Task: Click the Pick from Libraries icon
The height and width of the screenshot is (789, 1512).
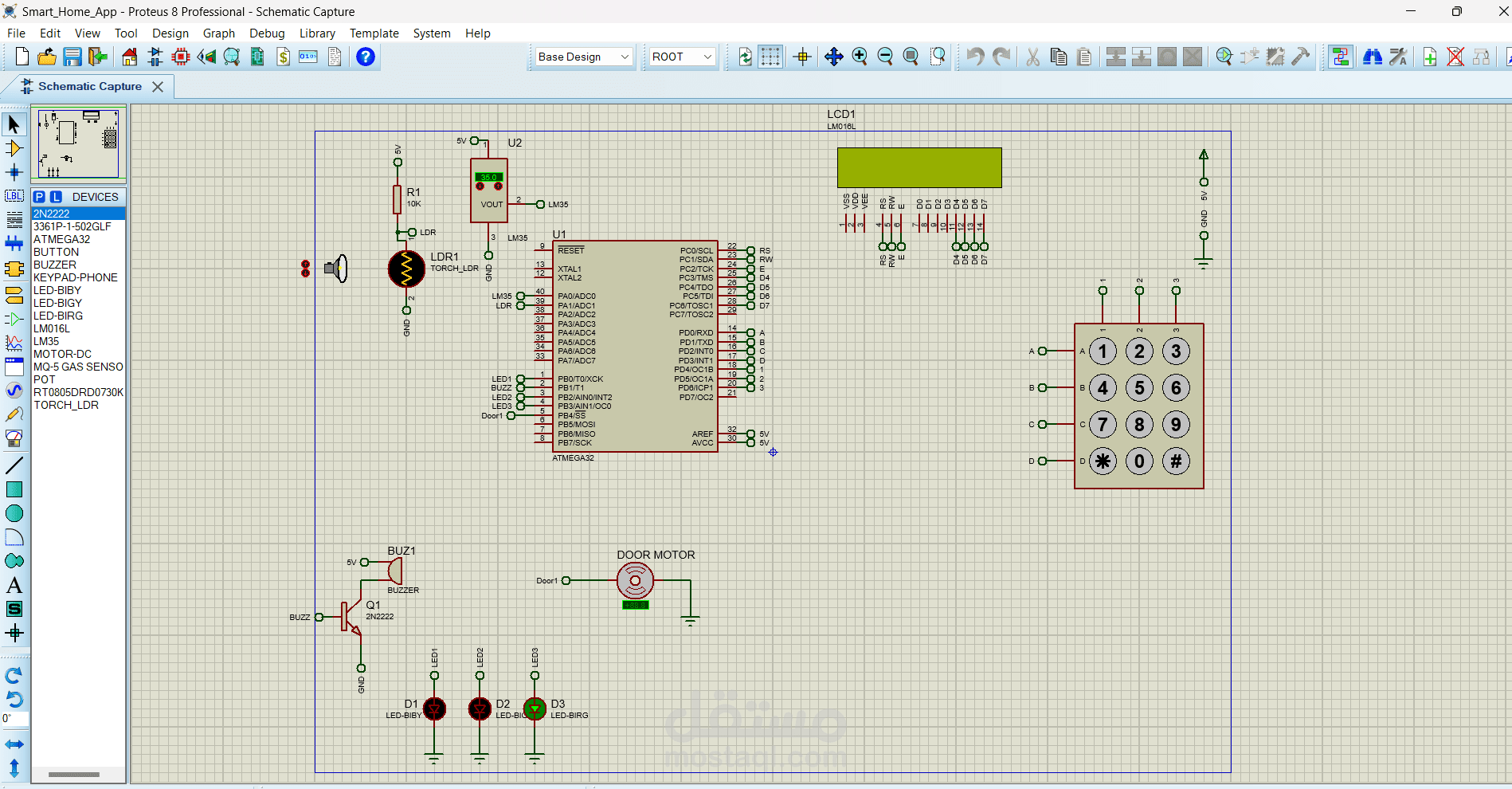Action: point(1224,57)
